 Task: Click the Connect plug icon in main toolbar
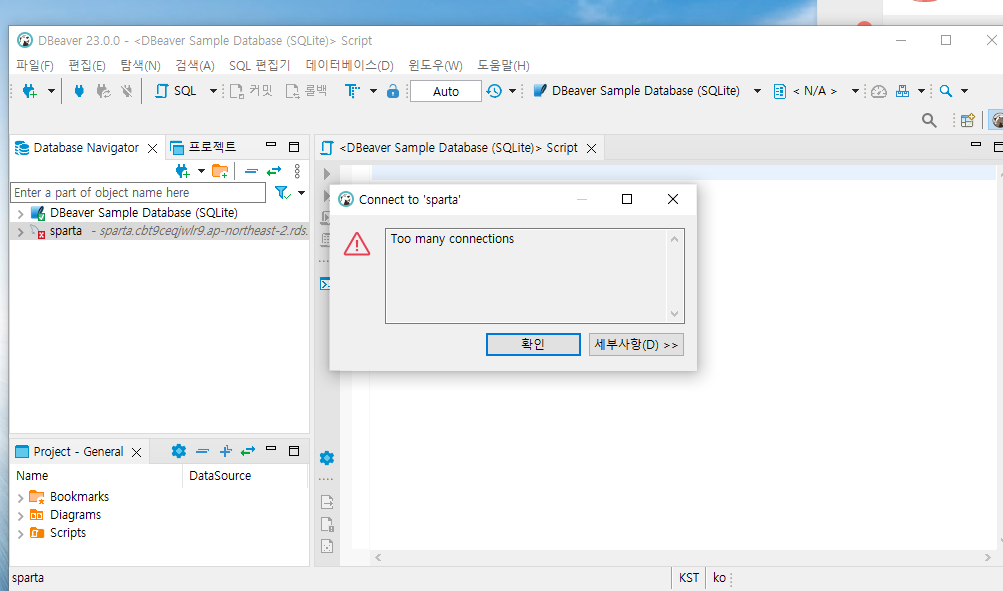tap(79, 91)
